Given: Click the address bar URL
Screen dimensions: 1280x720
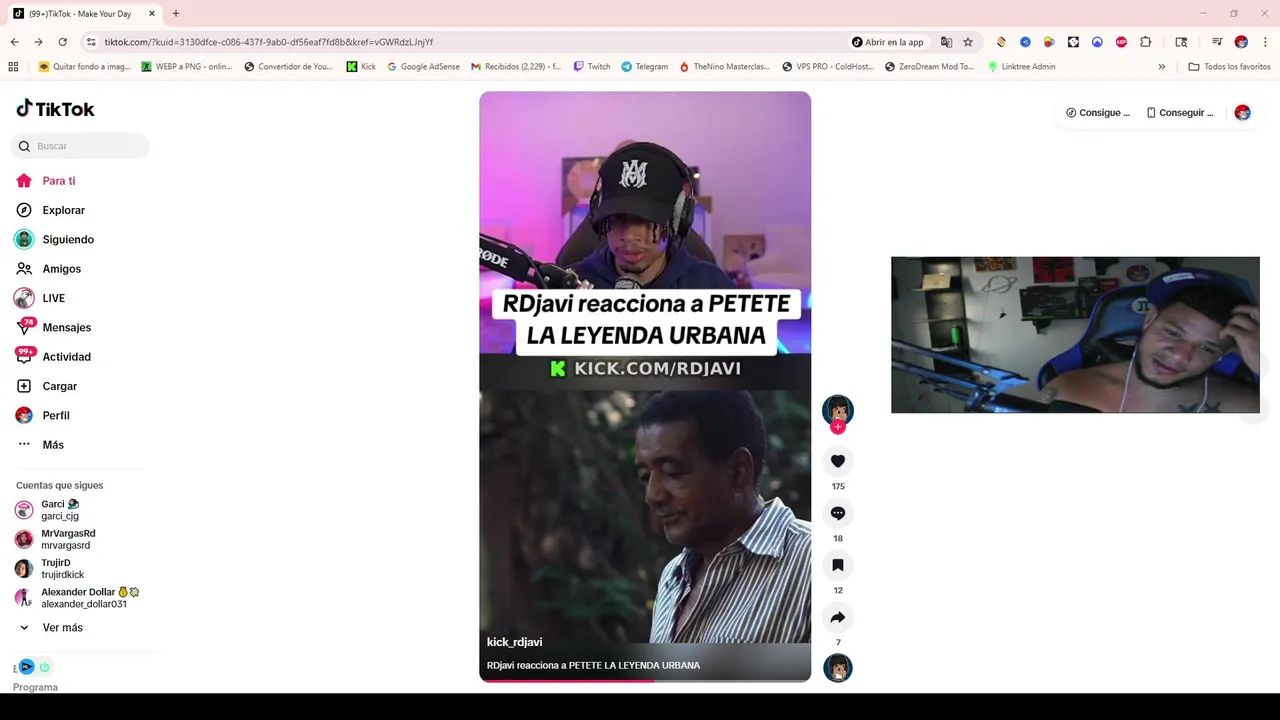Looking at the screenshot, I should 269,42.
